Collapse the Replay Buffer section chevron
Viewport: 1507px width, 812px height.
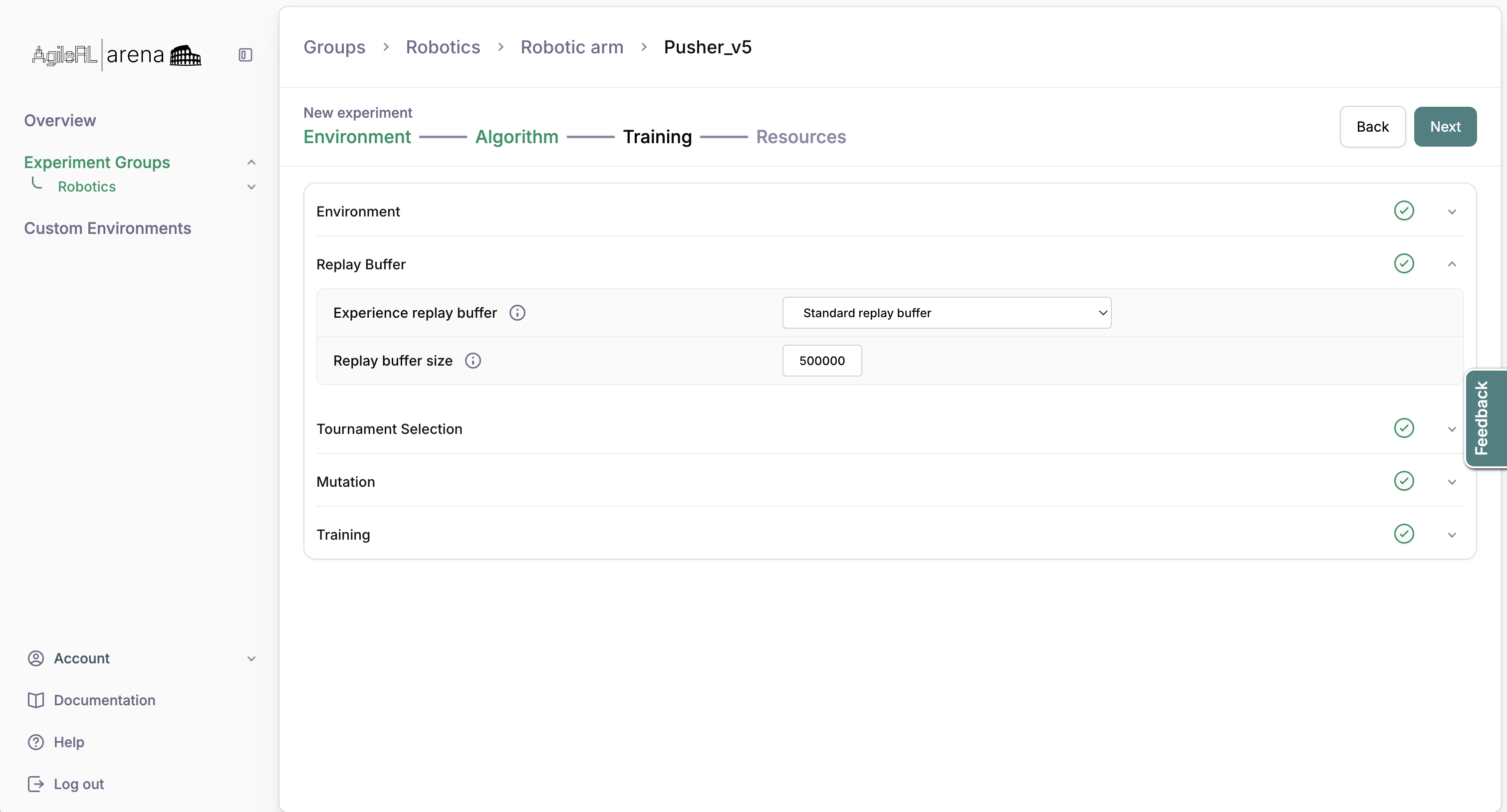pos(1452,264)
